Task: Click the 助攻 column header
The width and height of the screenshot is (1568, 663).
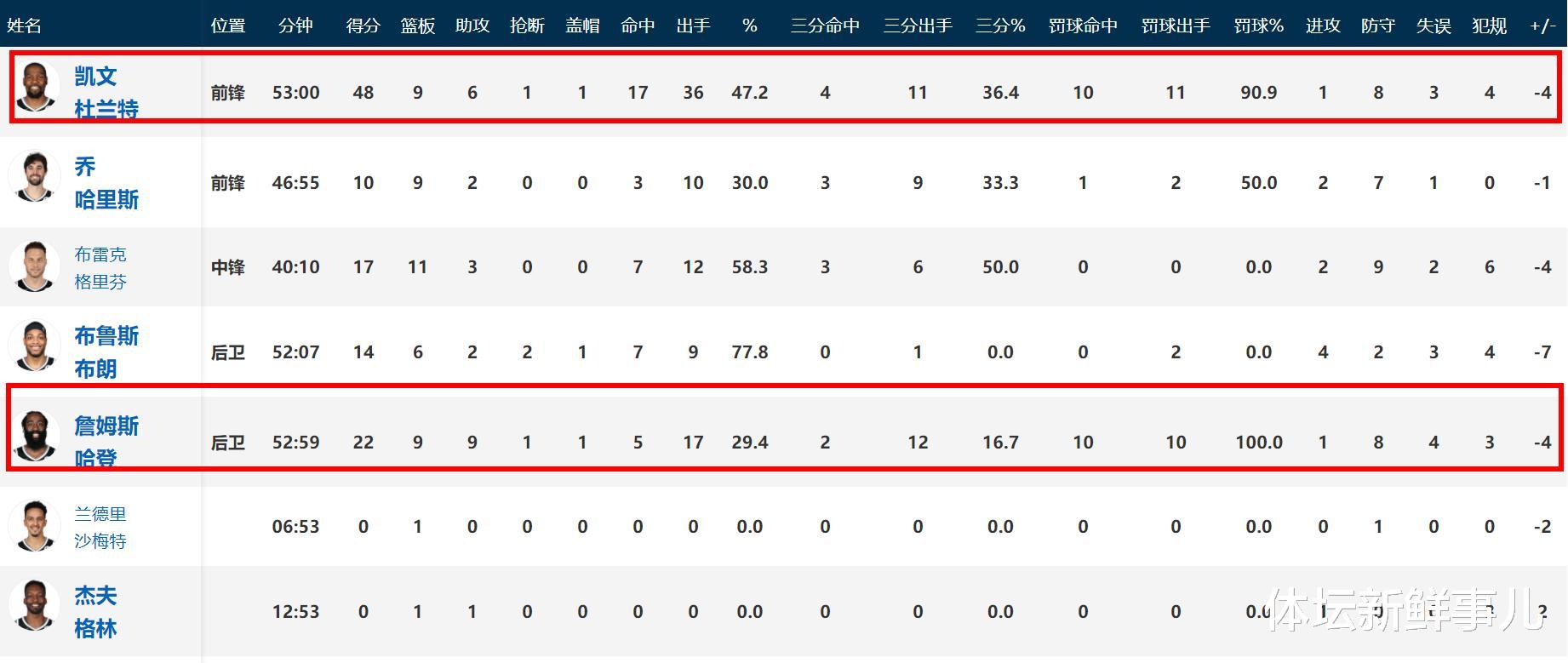Action: (x=472, y=26)
